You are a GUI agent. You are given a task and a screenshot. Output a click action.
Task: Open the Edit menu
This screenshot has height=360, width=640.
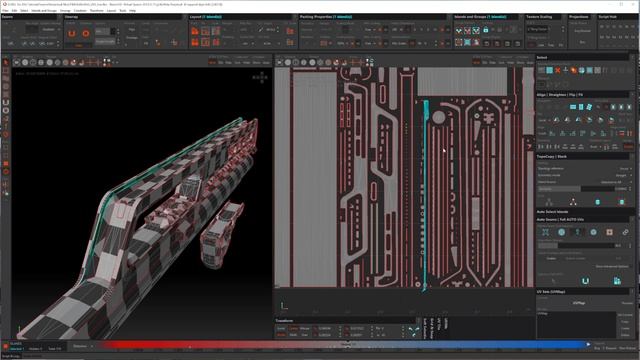click(15, 10)
